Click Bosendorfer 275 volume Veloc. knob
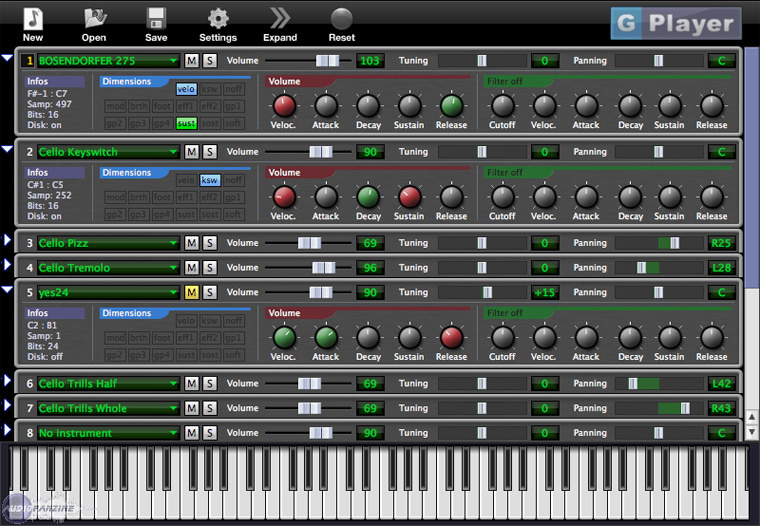Viewport: 760px width, 526px height. pyautogui.click(x=284, y=106)
